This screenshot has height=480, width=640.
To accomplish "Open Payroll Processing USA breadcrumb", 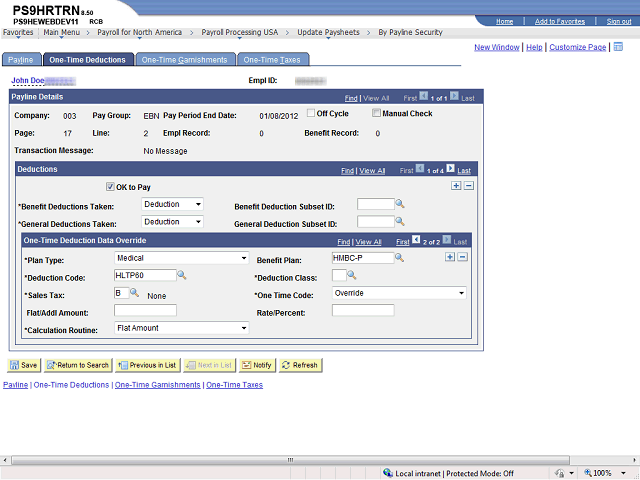I will pyautogui.click(x=240, y=32).
